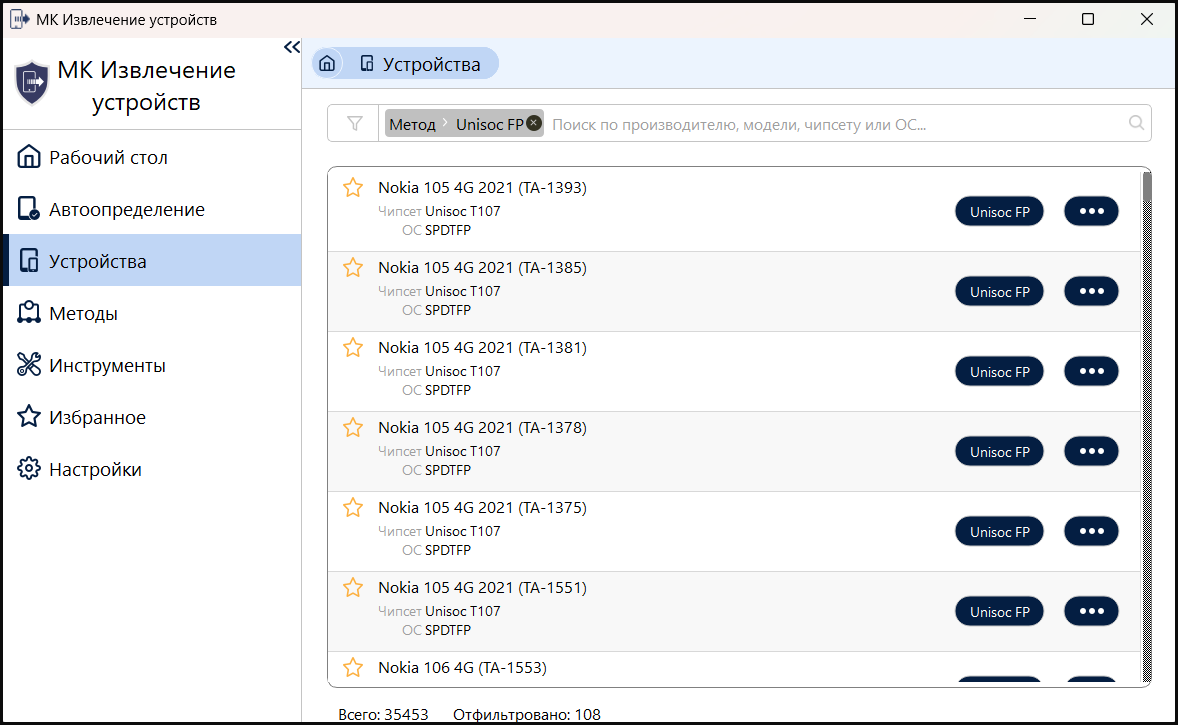The image size is (1178, 725).
Task: Click the app icon in title bar
Action: click(x=20, y=19)
